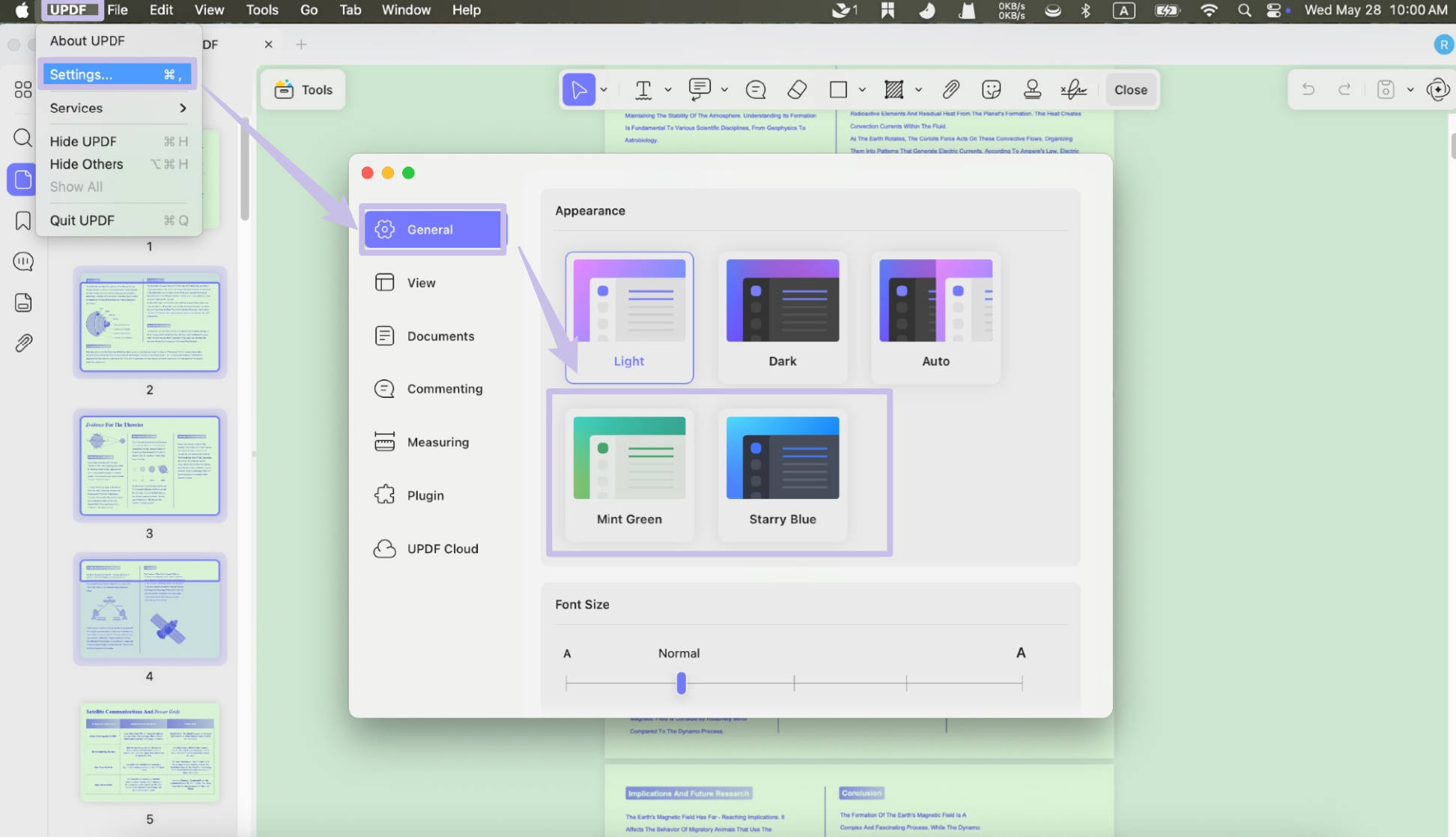Open page 5 thumbnail
Image resolution: width=1456 pixels, height=837 pixels.
[x=150, y=752]
